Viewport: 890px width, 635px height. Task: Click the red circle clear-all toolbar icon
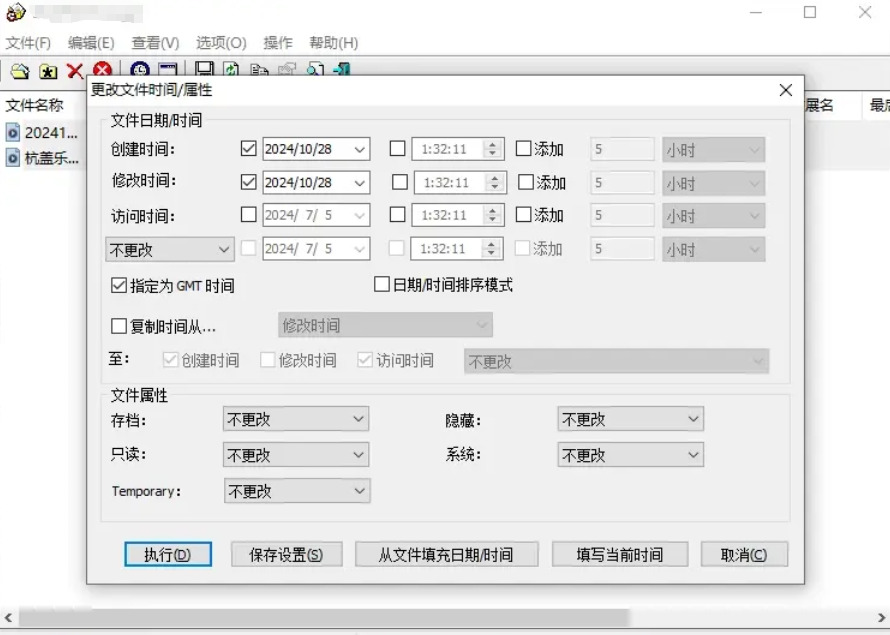(x=102, y=71)
